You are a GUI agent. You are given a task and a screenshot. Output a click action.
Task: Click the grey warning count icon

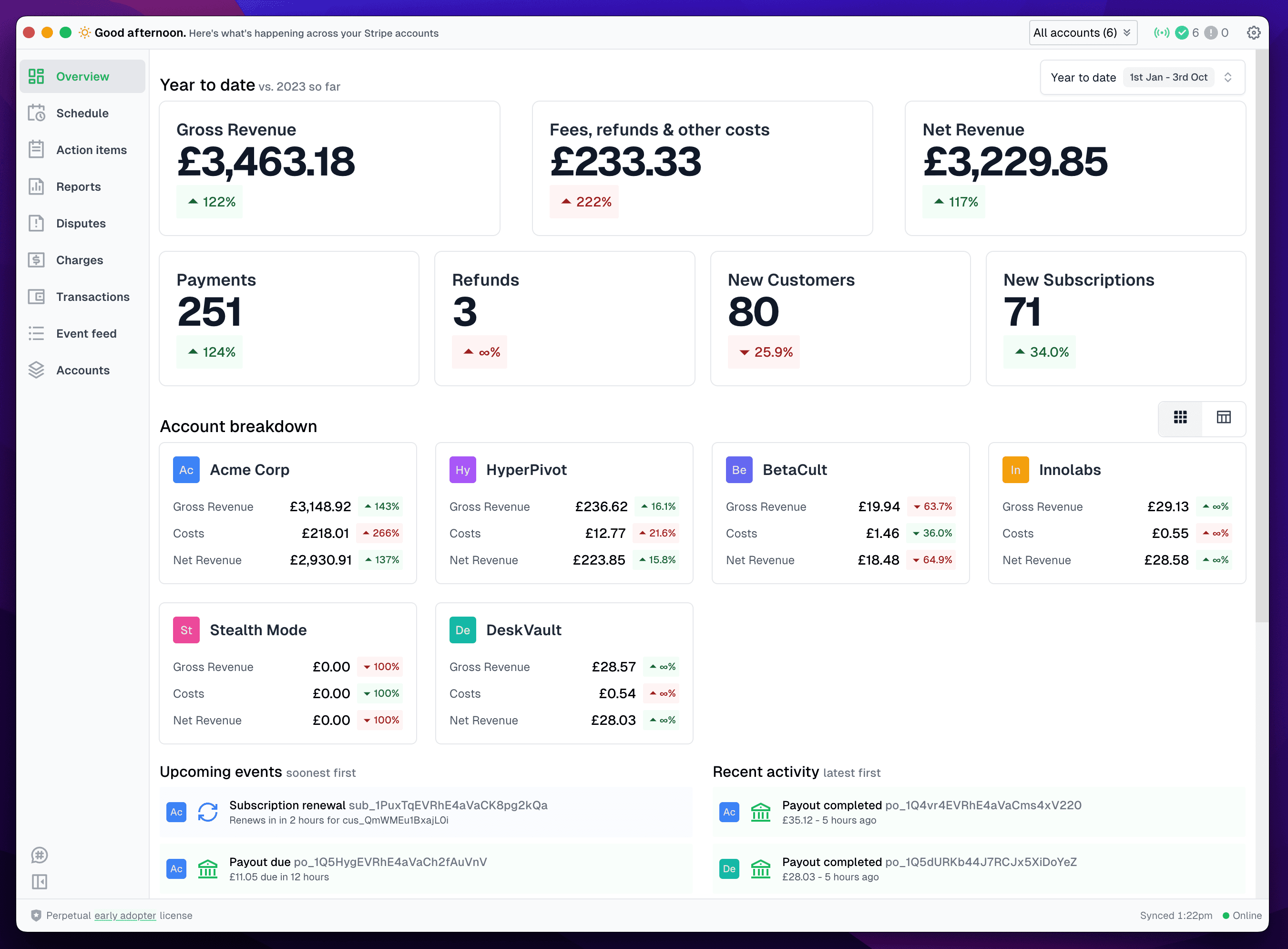[x=1211, y=33]
